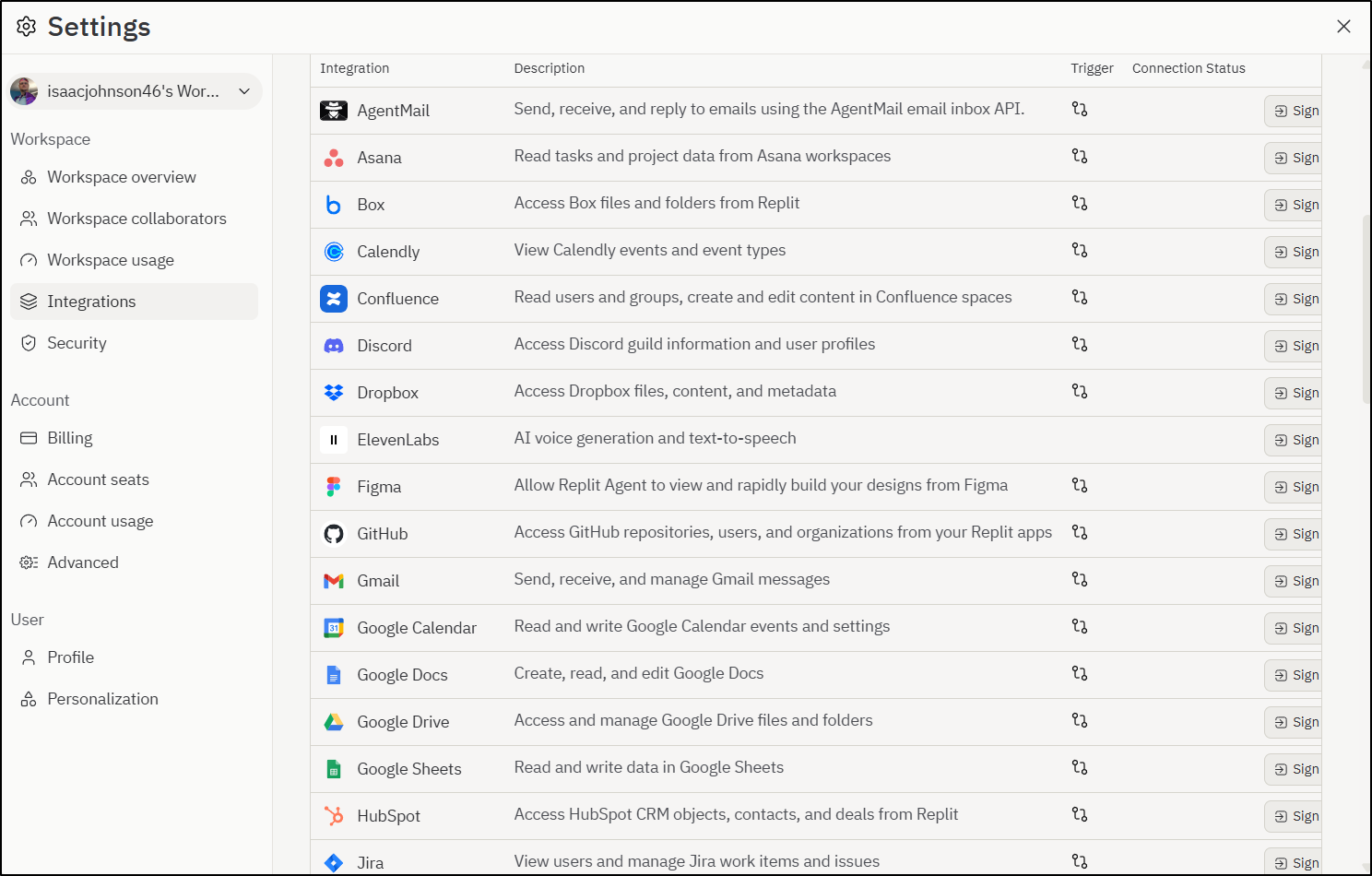Screen dimensions: 1372x876
Task: Click the Discord logo icon
Action: (334, 346)
